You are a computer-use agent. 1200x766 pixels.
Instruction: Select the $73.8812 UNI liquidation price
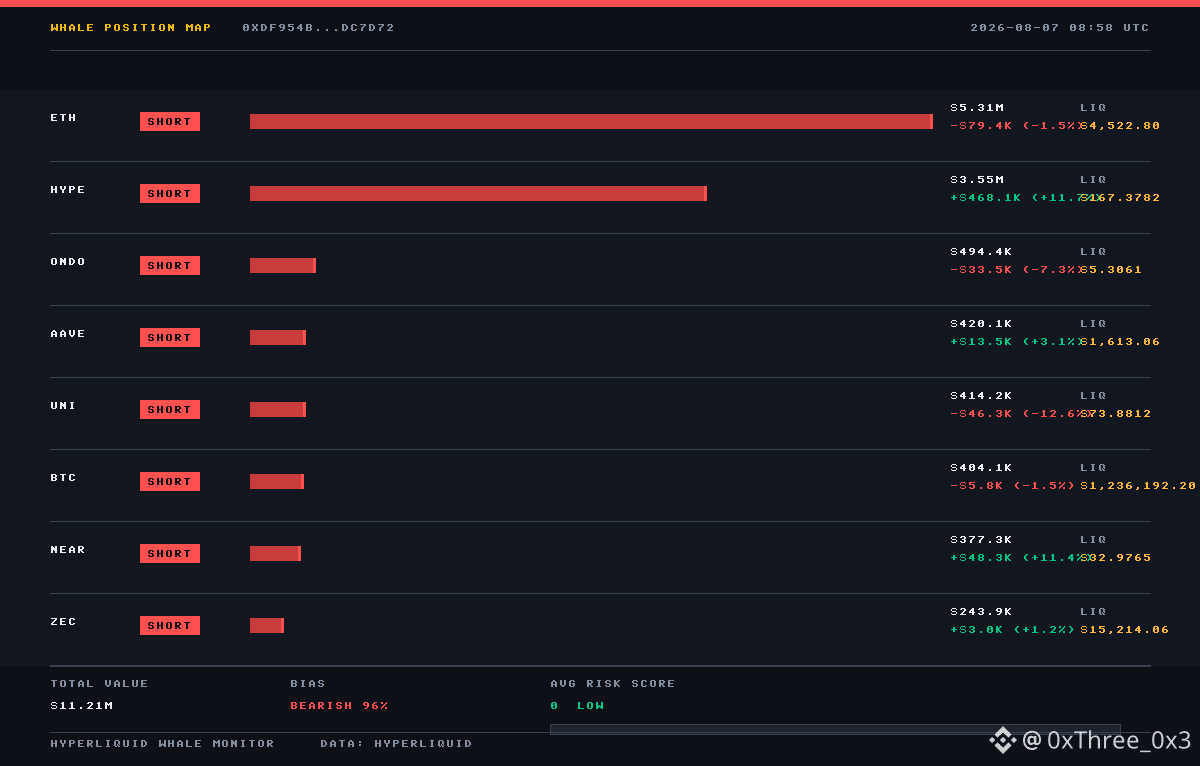1116,414
